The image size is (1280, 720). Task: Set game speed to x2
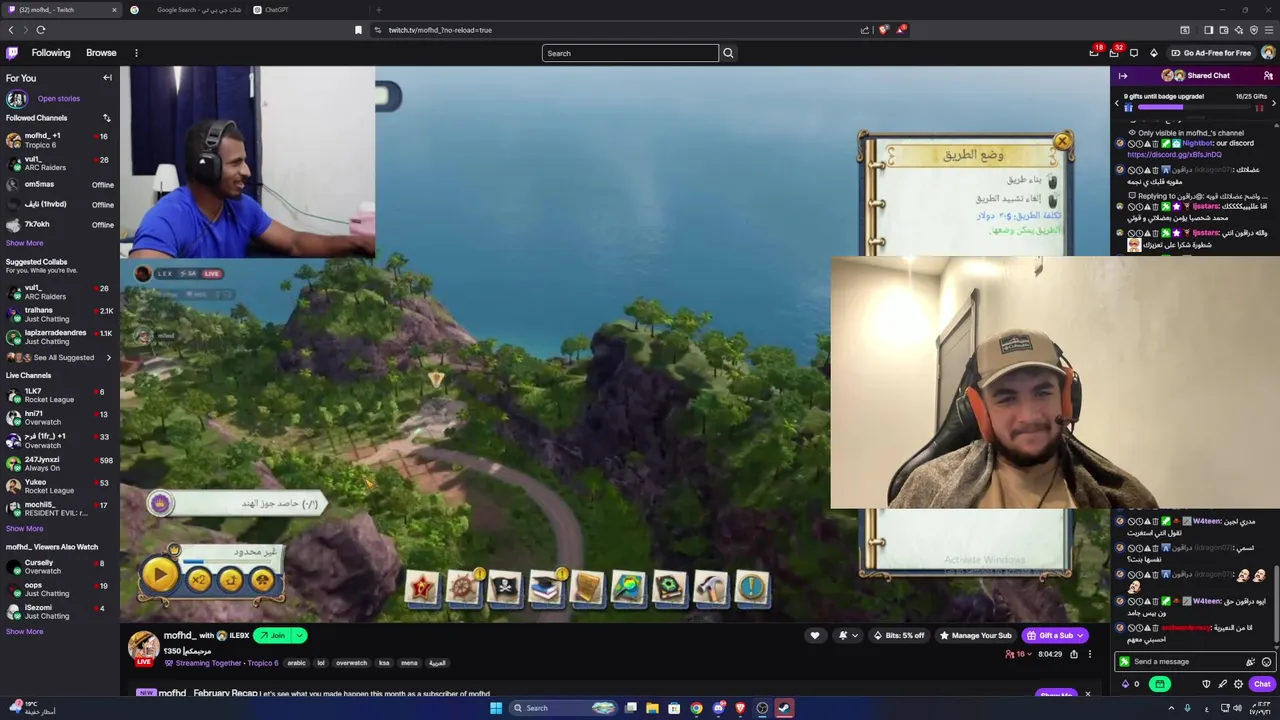199,580
